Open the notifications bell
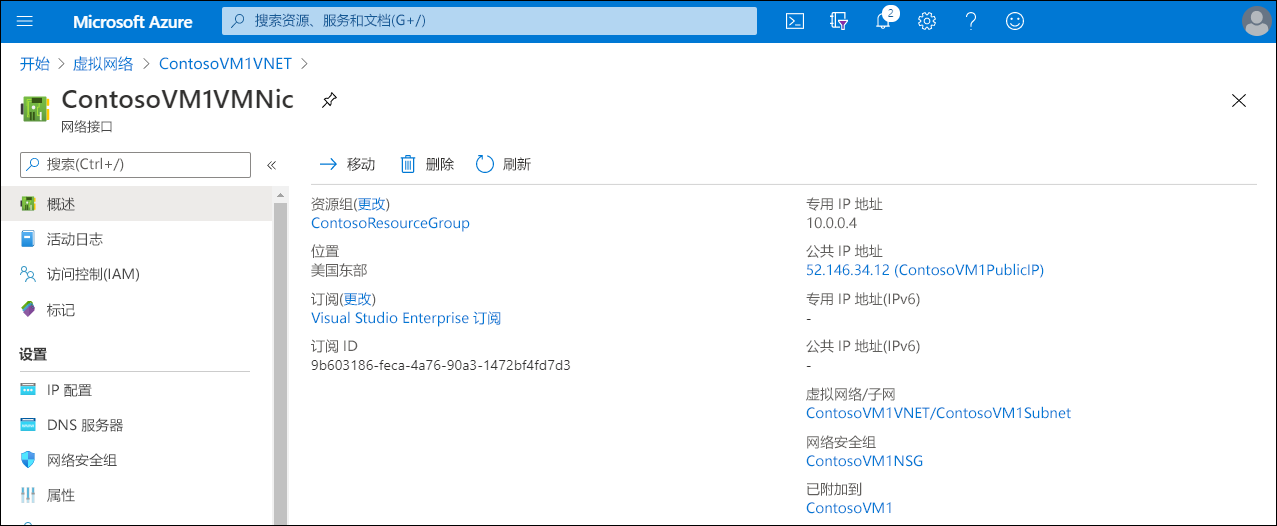The height and width of the screenshot is (526, 1277). point(883,21)
